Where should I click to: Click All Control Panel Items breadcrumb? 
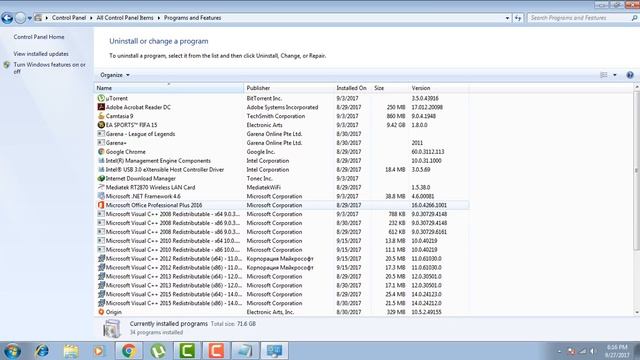pos(125,18)
